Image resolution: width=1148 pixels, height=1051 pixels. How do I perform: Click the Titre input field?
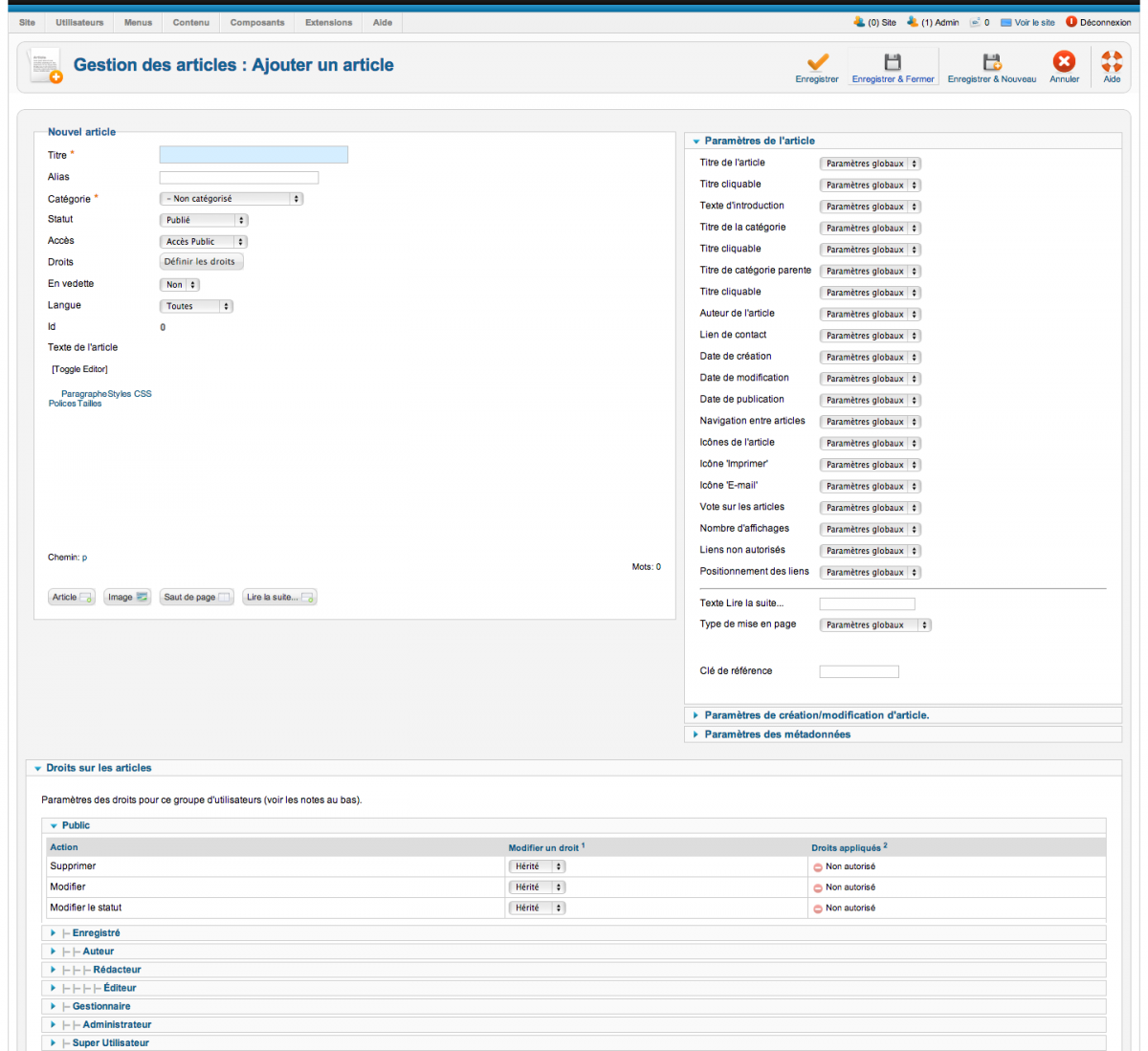pos(254,155)
